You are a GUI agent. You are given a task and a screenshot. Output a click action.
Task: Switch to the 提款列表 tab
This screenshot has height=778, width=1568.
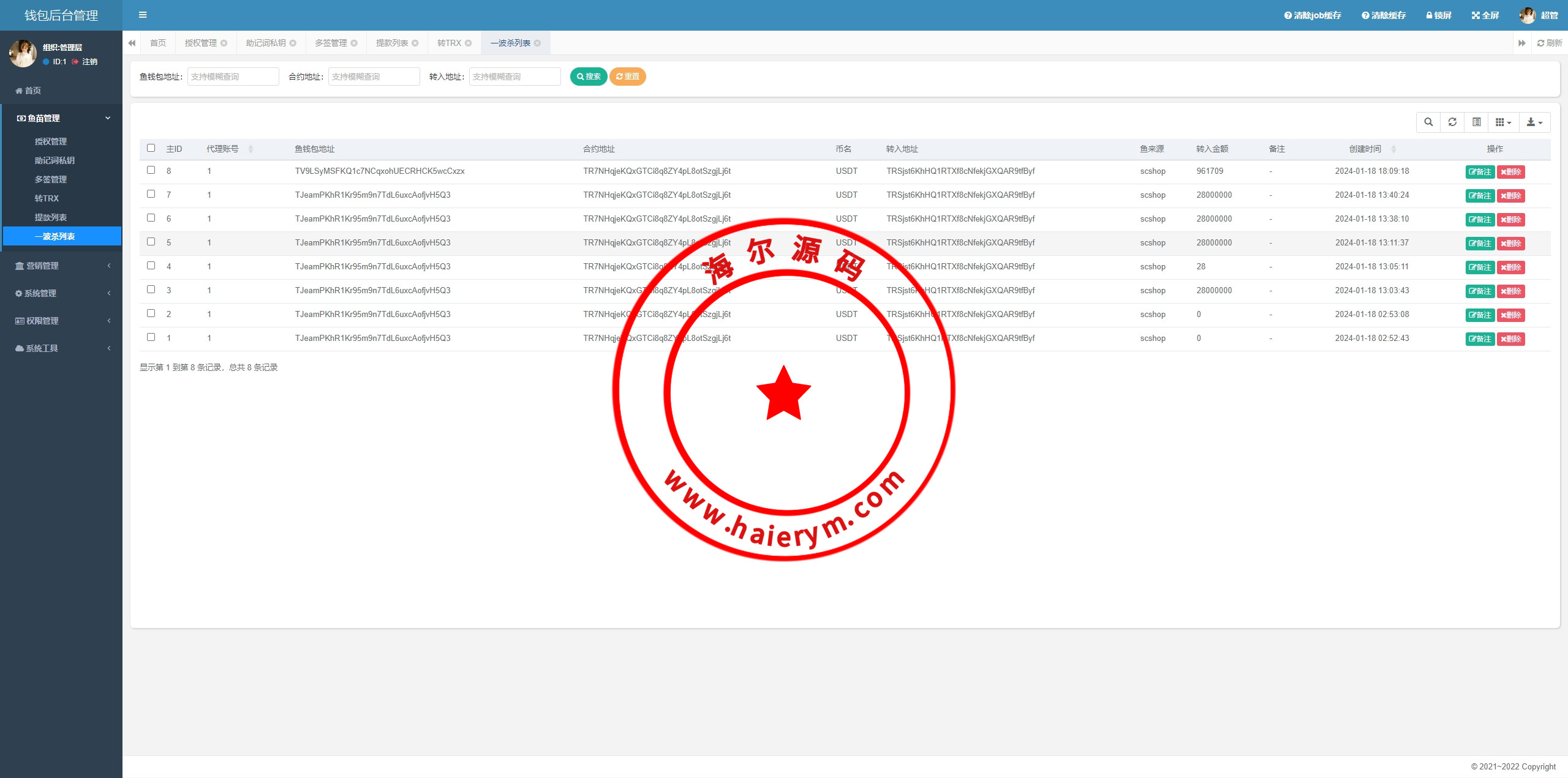click(x=392, y=43)
